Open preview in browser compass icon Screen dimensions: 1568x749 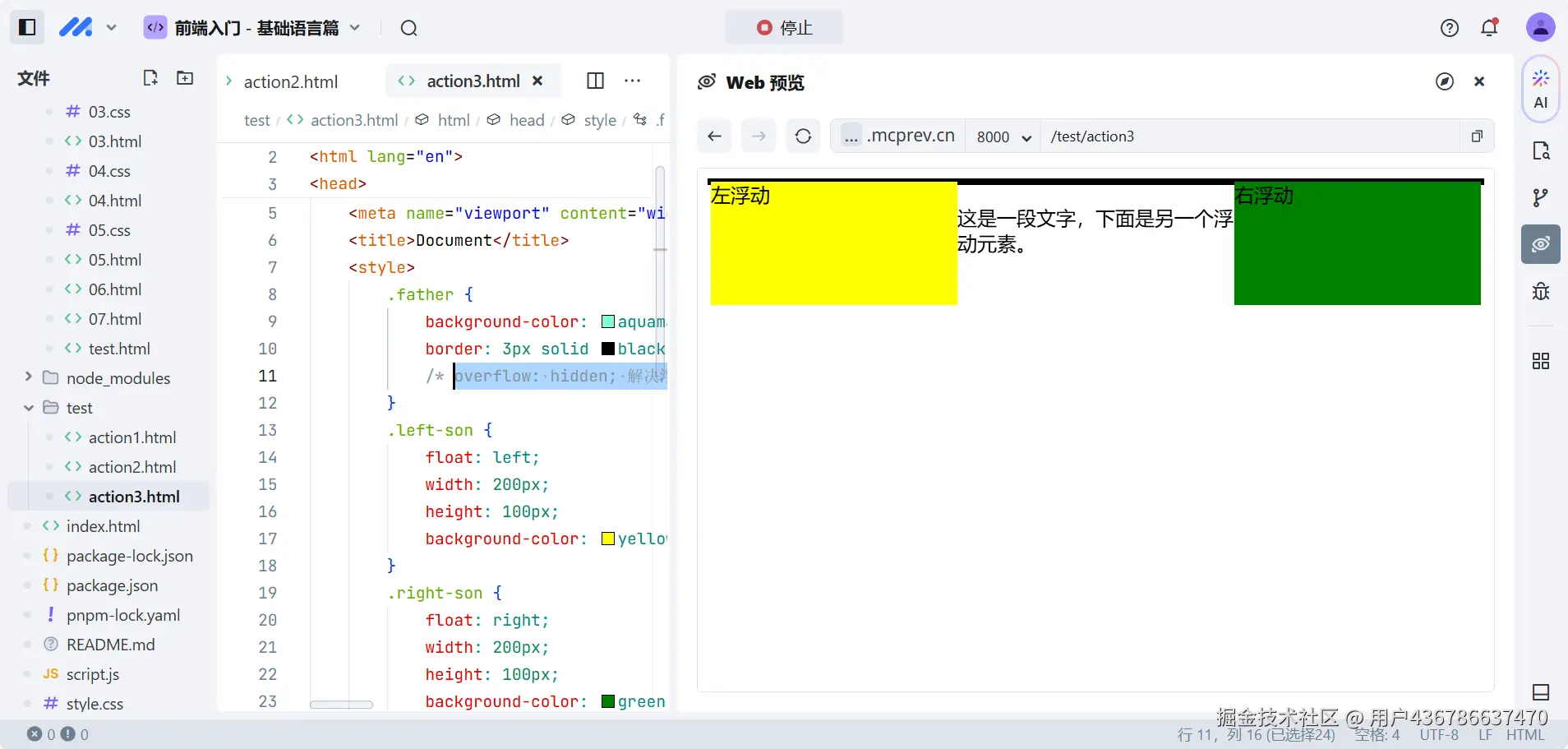pos(1445,81)
